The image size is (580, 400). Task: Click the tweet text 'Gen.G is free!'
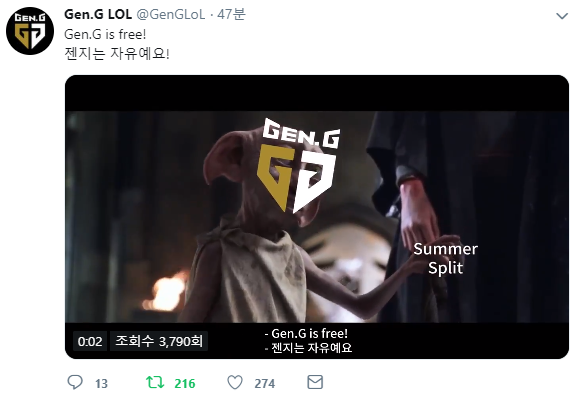[x=105, y=34]
